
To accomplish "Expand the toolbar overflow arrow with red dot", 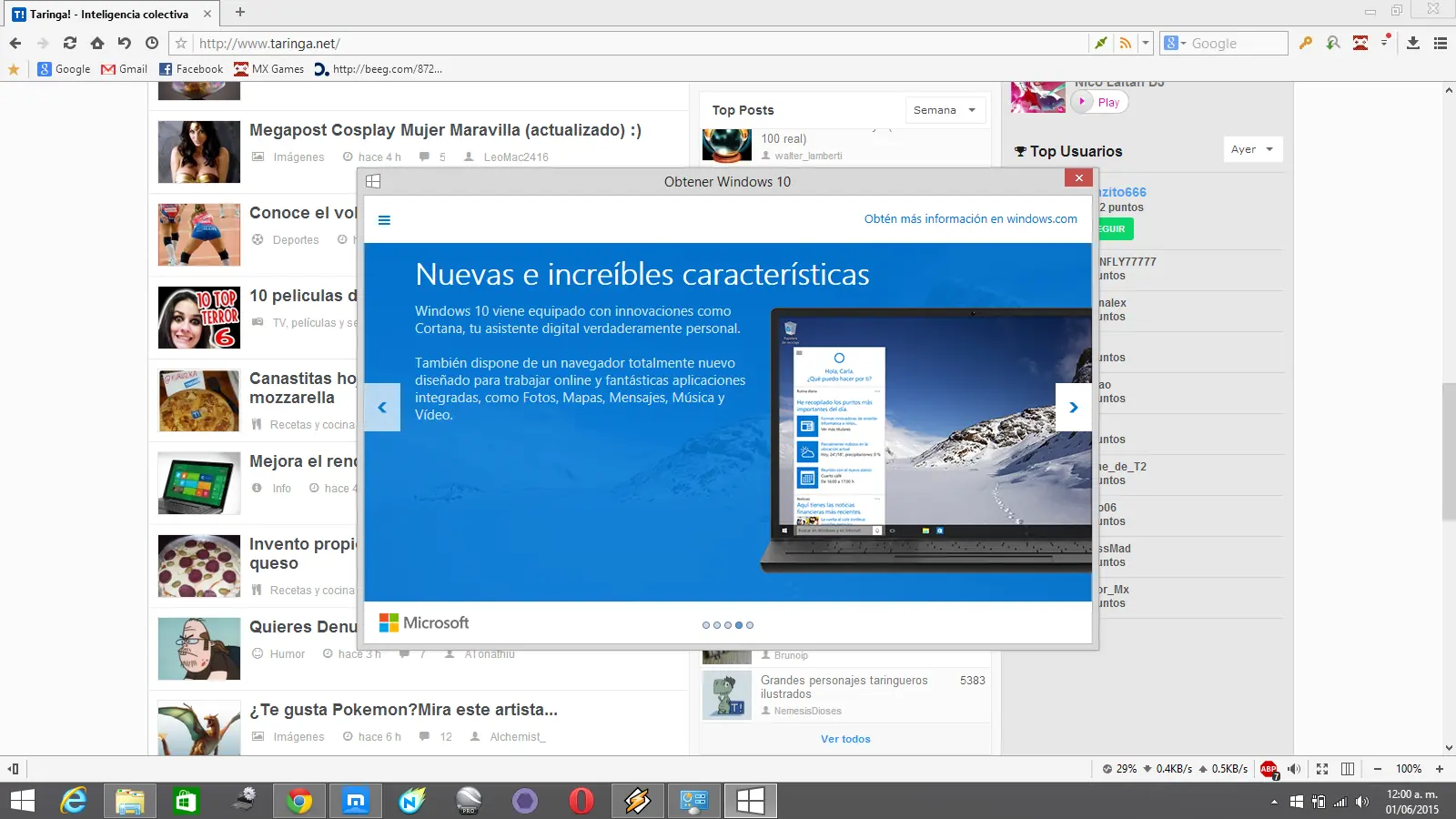I will click(1385, 42).
